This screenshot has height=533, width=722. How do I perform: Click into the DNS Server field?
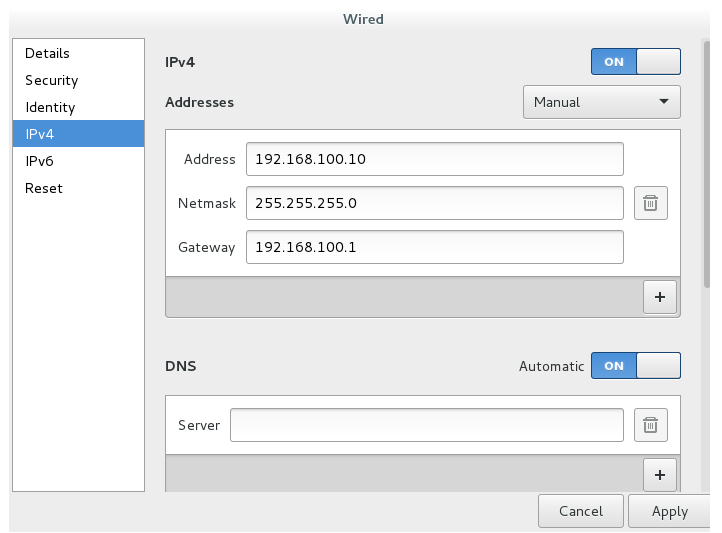(x=427, y=425)
